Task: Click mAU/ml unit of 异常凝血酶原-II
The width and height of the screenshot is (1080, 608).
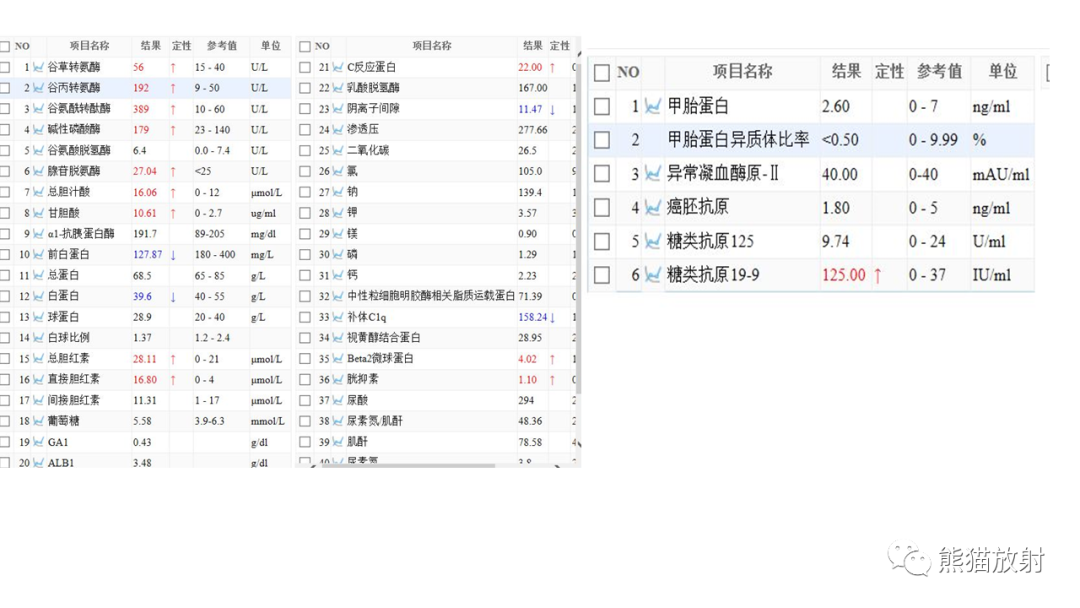Action: pos(1001,174)
